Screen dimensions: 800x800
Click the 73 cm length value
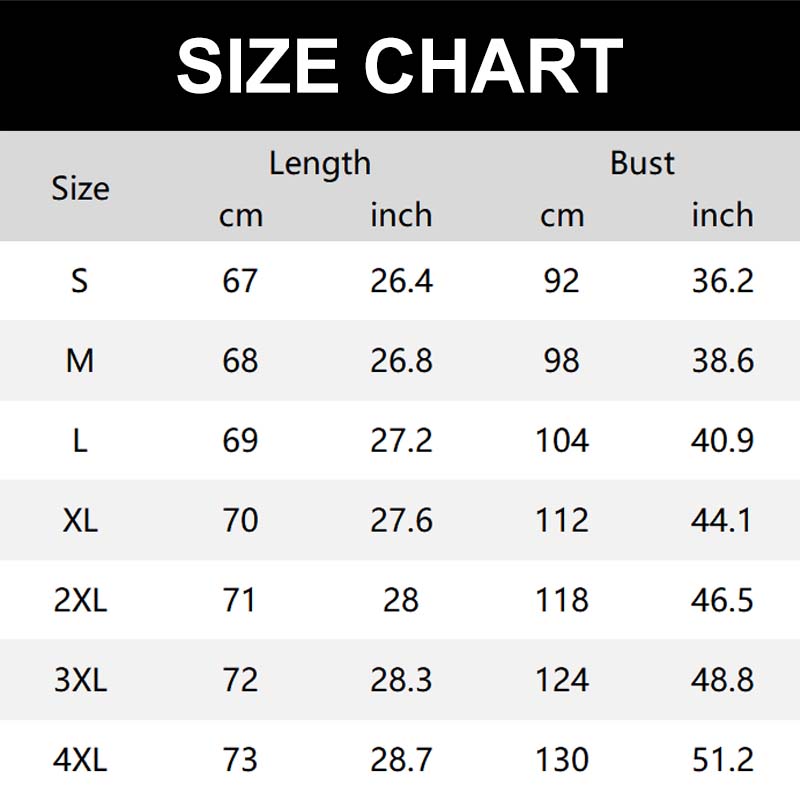240,761
